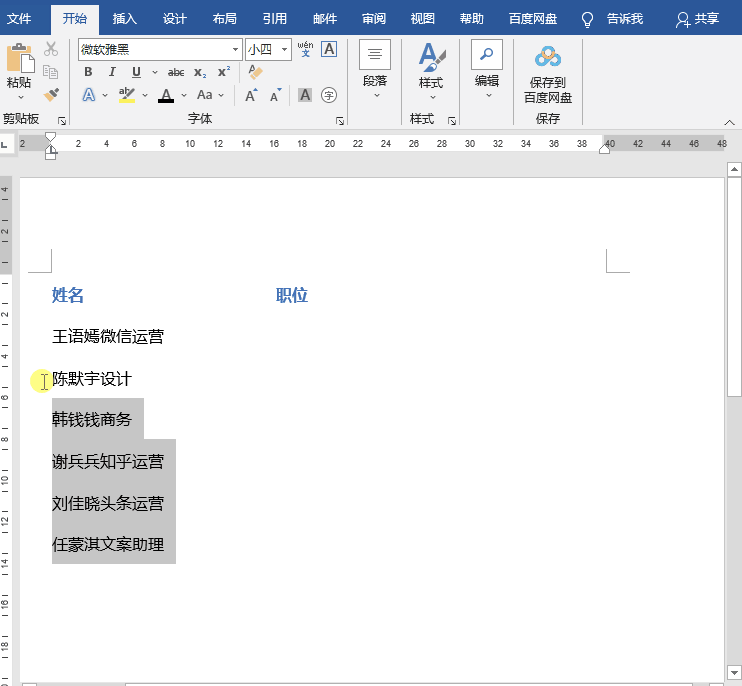Open the 审阅 ribbon tab
This screenshot has height=686, width=742.
[x=374, y=18]
